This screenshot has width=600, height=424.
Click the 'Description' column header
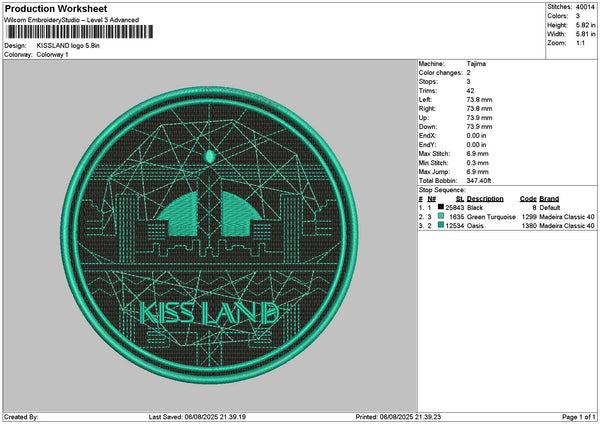point(485,199)
